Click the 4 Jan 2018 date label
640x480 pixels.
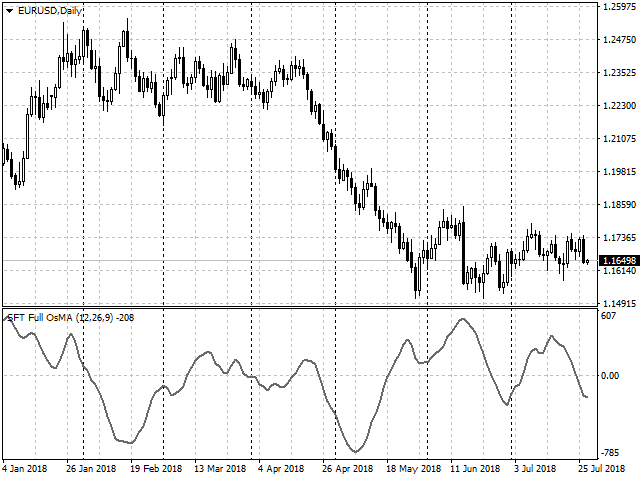pos(25,469)
